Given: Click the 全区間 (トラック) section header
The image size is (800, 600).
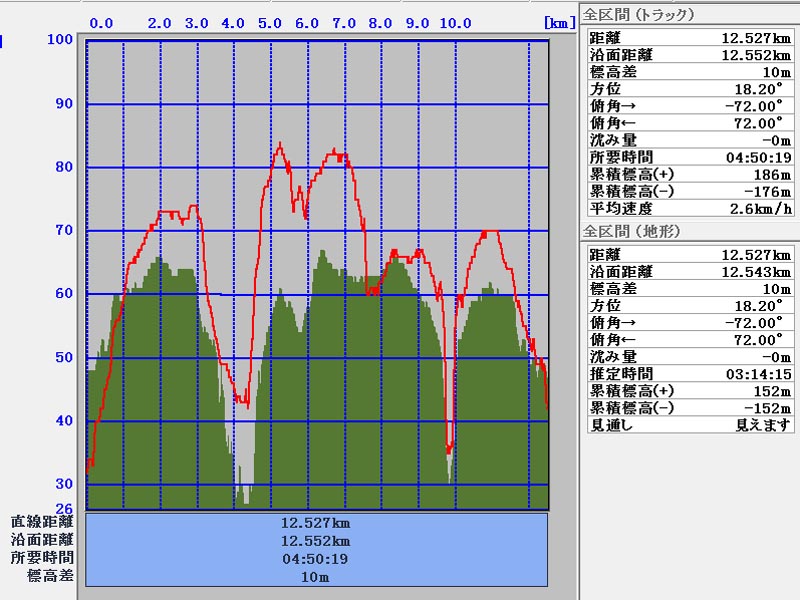Looking at the screenshot, I should tap(639, 15).
